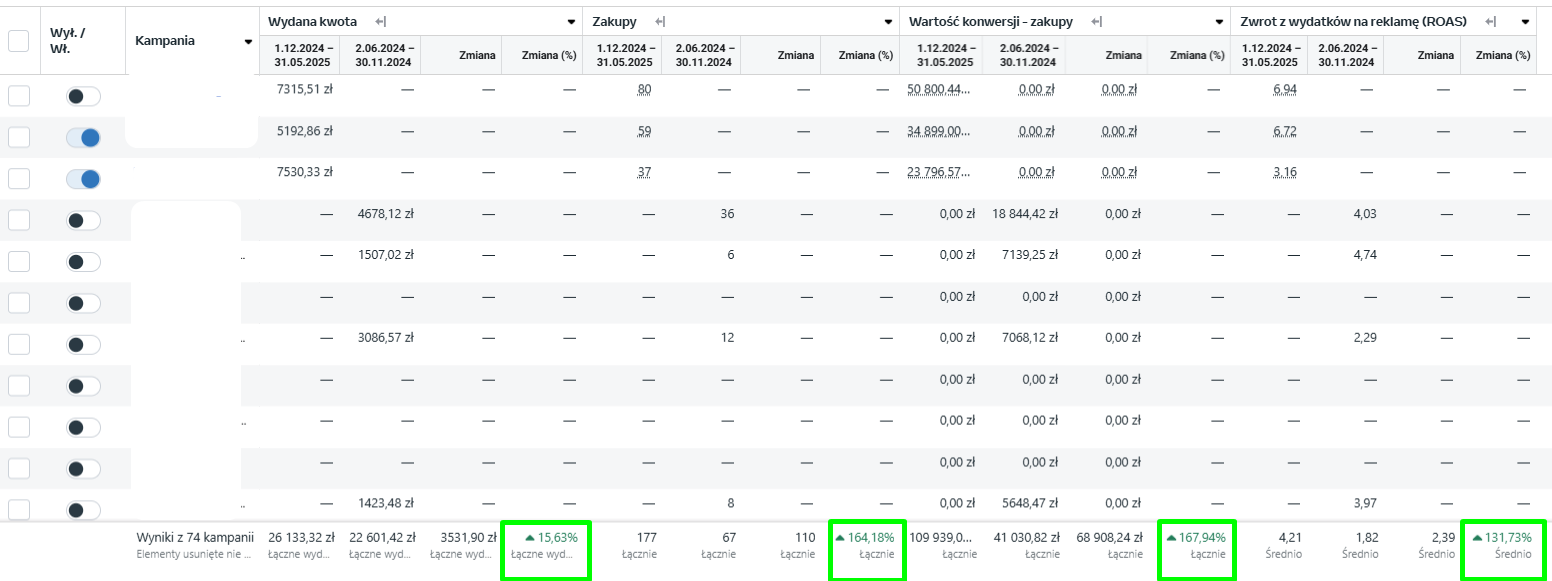Open the underlined 6,94 ROAS value

(1285, 90)
